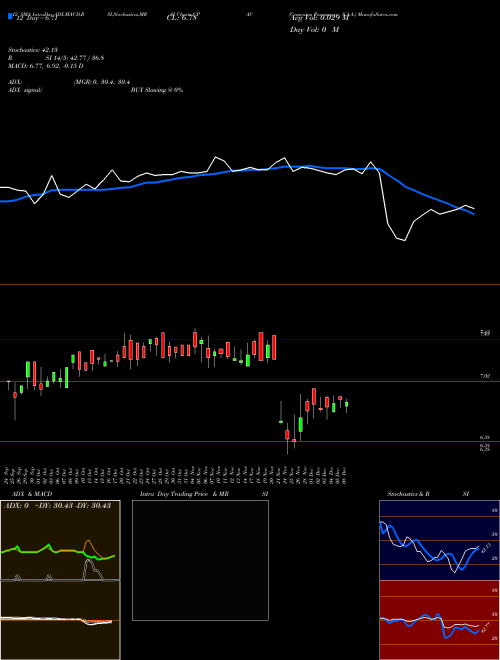
Task: Click the blue 12-day SMA legend square
Action: pyautogui.click(x=10, y=17)
